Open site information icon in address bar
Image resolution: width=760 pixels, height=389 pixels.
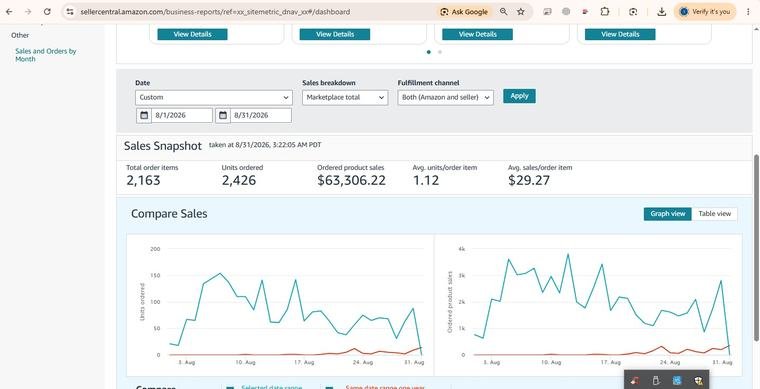[x=70, y=12]
